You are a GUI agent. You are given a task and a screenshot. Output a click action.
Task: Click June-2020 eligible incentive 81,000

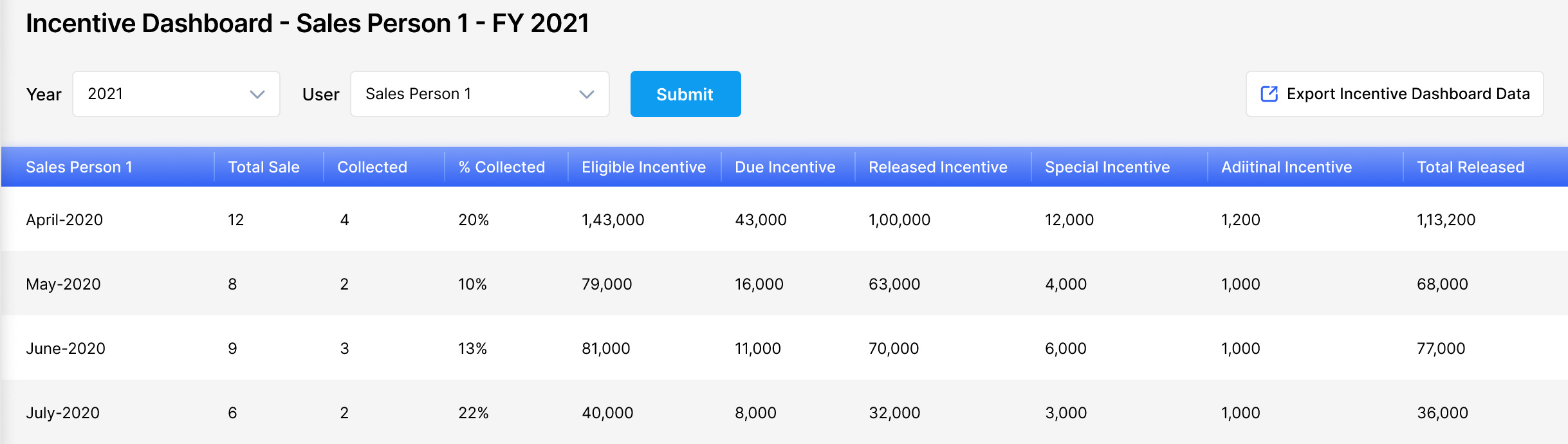point(606,349)
